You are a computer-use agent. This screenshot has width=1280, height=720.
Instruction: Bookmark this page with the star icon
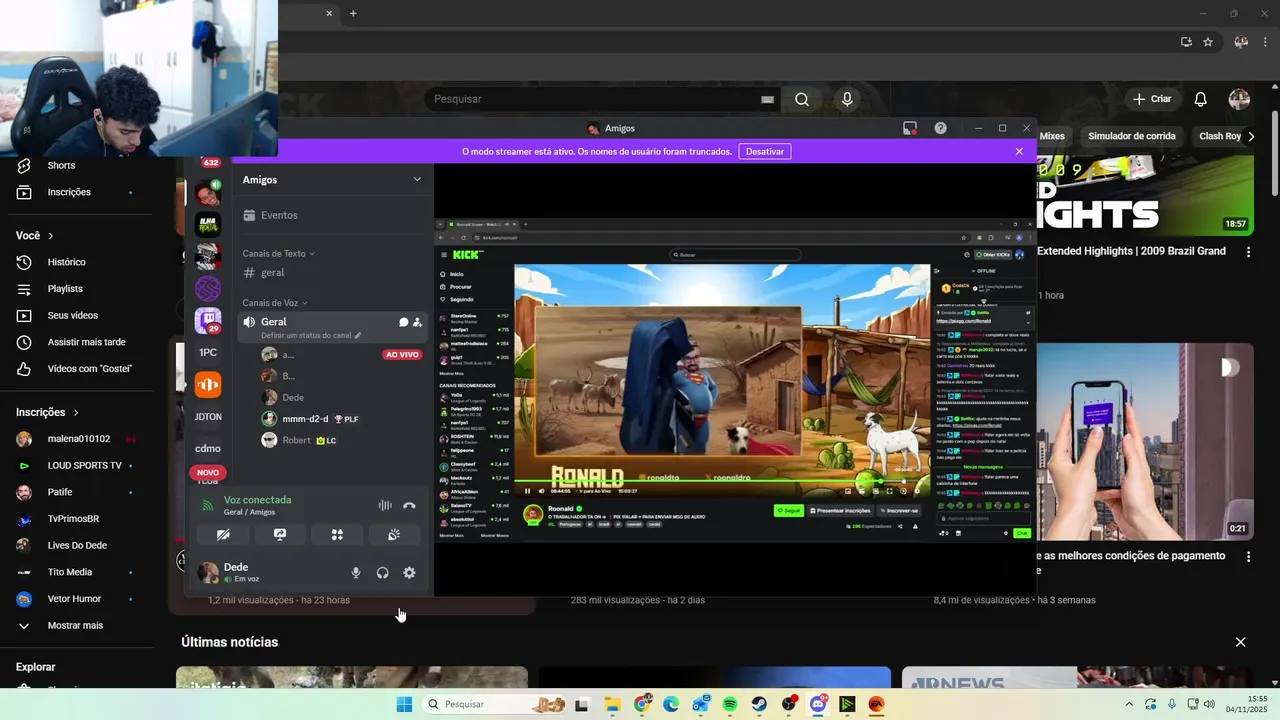coord(1208,42)
